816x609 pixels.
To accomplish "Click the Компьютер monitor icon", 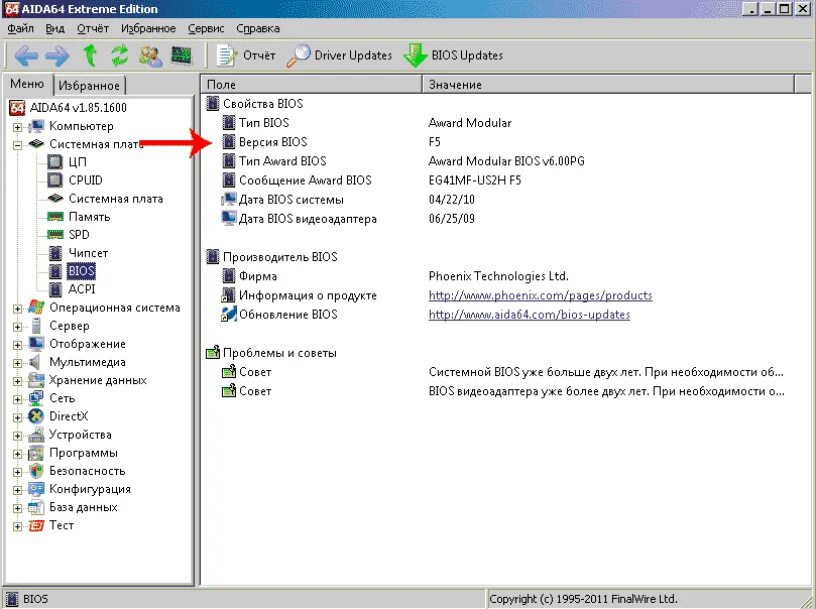I will point(36,126).
